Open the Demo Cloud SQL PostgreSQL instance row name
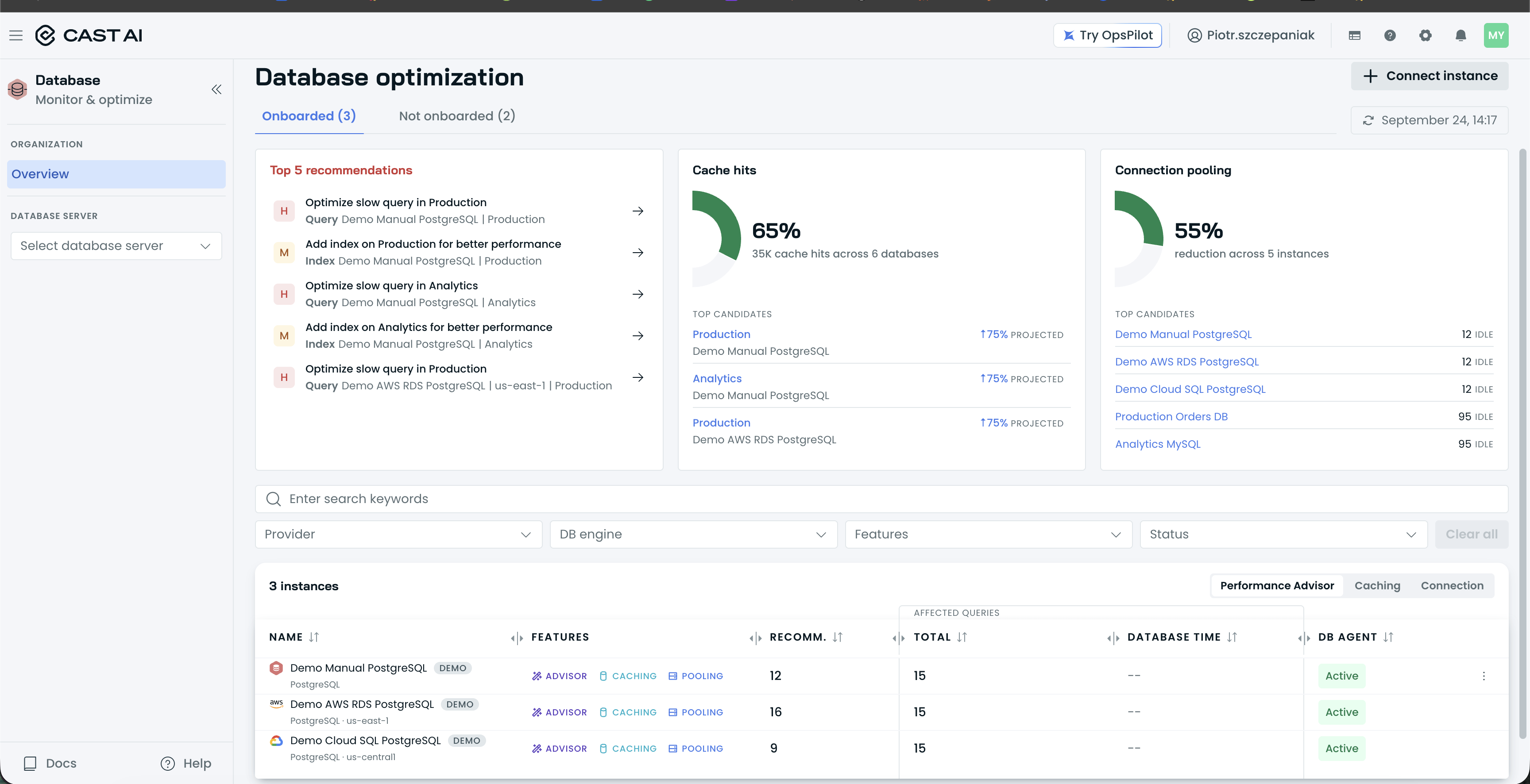The width and height of the screenshot is (1530, 784). (x=365, y=741)
